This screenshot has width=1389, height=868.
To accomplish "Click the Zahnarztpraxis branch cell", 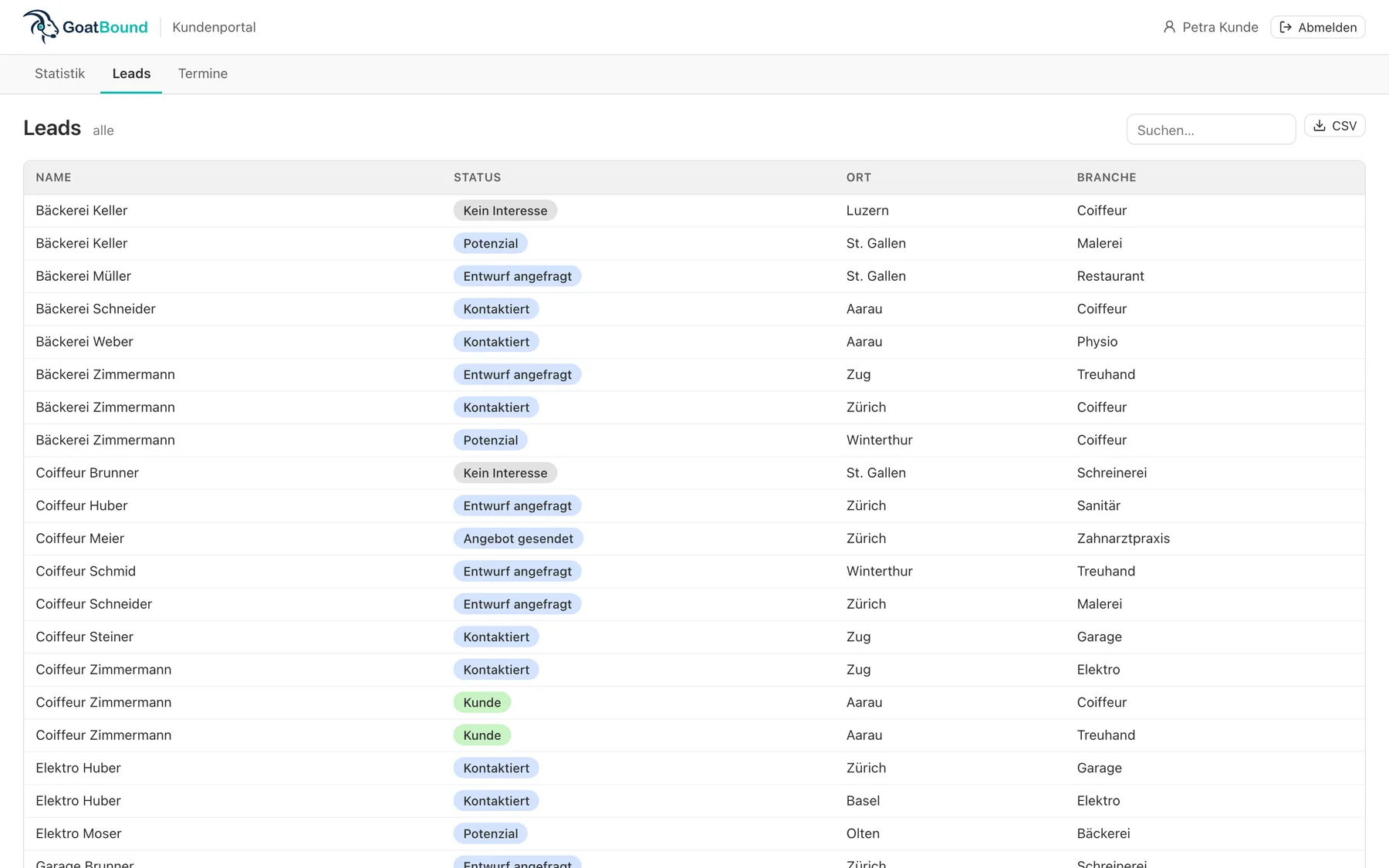I will (x=1123, y=539).
